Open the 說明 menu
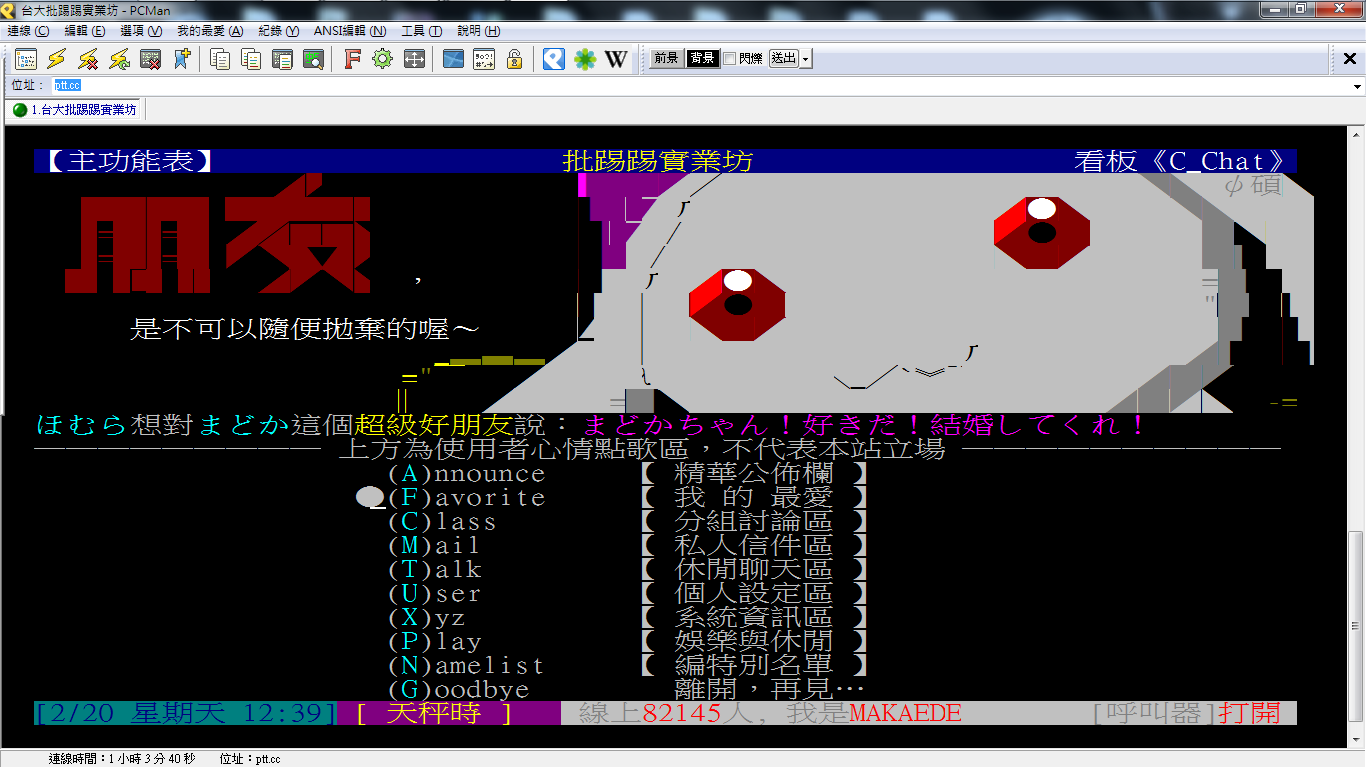 pos(479,31)
